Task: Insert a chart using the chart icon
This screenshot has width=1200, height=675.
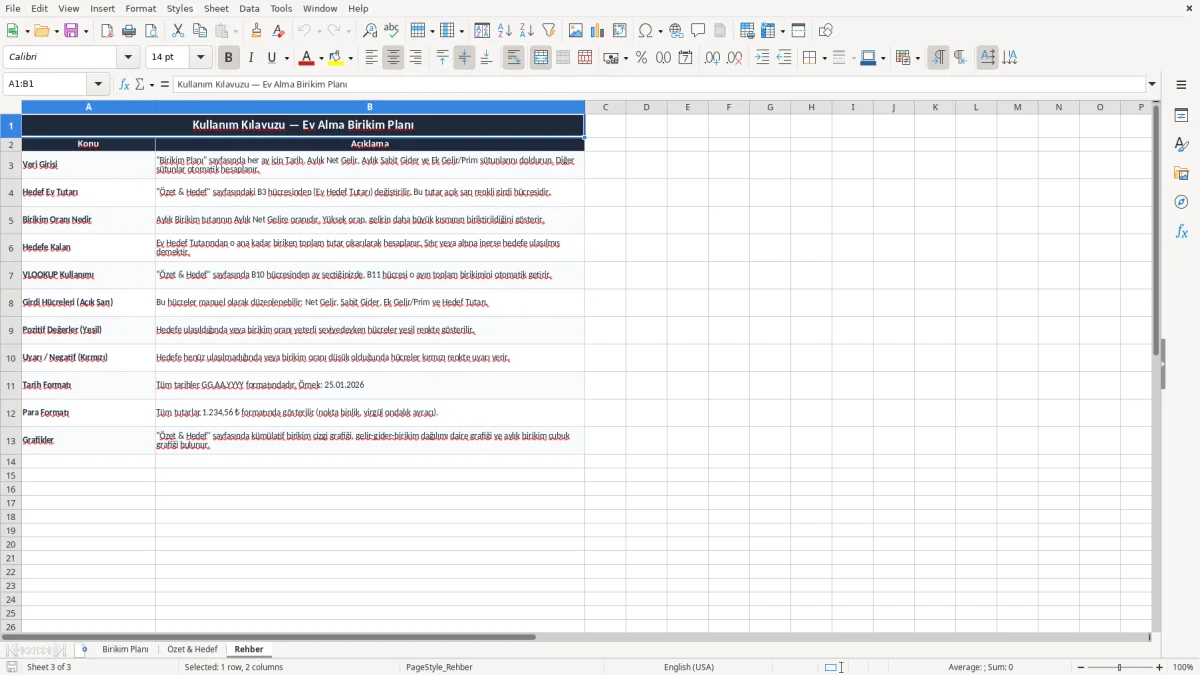Action: tap(598, 31)
